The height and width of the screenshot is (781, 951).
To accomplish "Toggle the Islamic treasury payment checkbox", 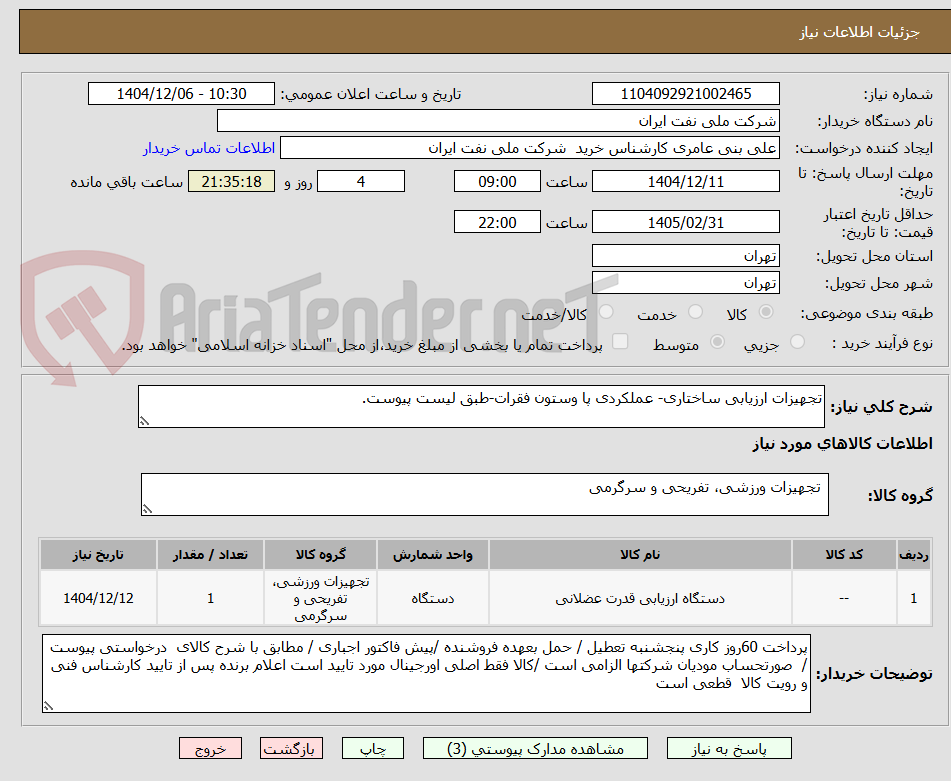I will coord(620,342).
